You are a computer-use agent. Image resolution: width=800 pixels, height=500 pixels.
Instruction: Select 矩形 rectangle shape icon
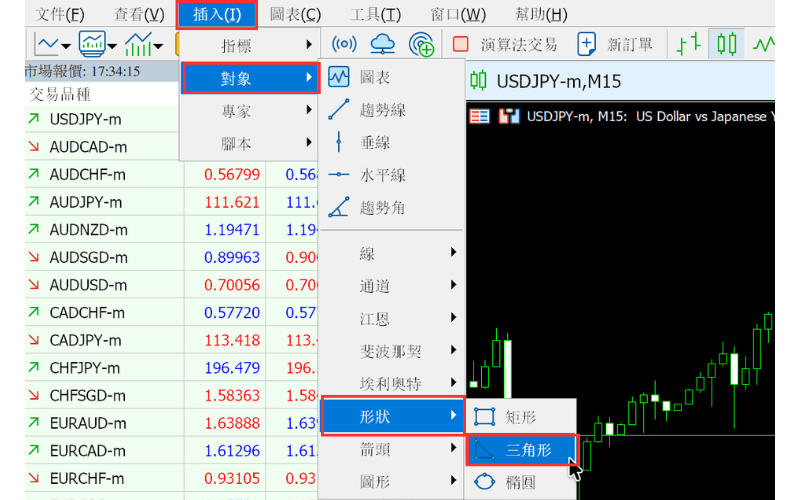pyautogui.click(x=484, y=417)
